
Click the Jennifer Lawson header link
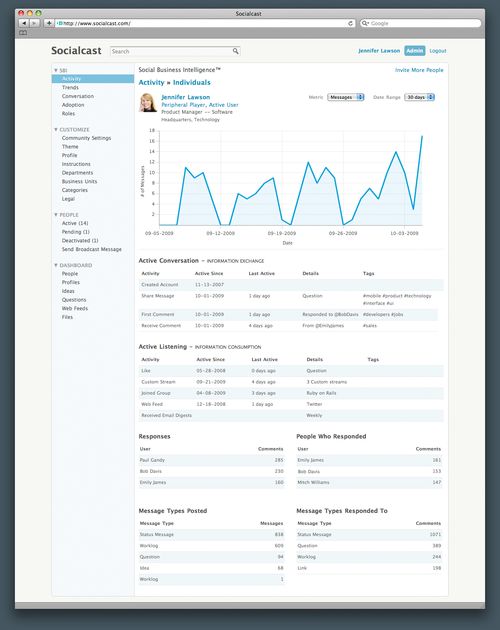click(379, 51)
